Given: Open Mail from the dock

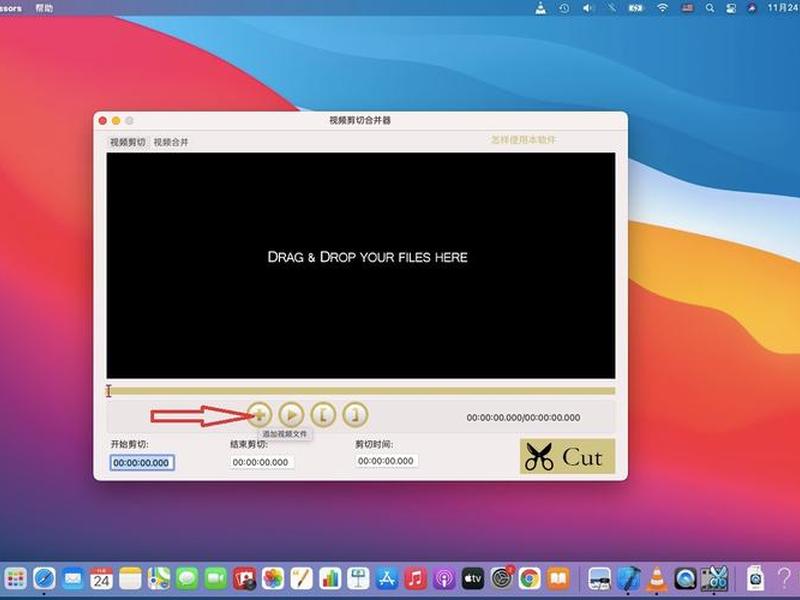Looking at the screenshot, I should [x=73, y=579].
